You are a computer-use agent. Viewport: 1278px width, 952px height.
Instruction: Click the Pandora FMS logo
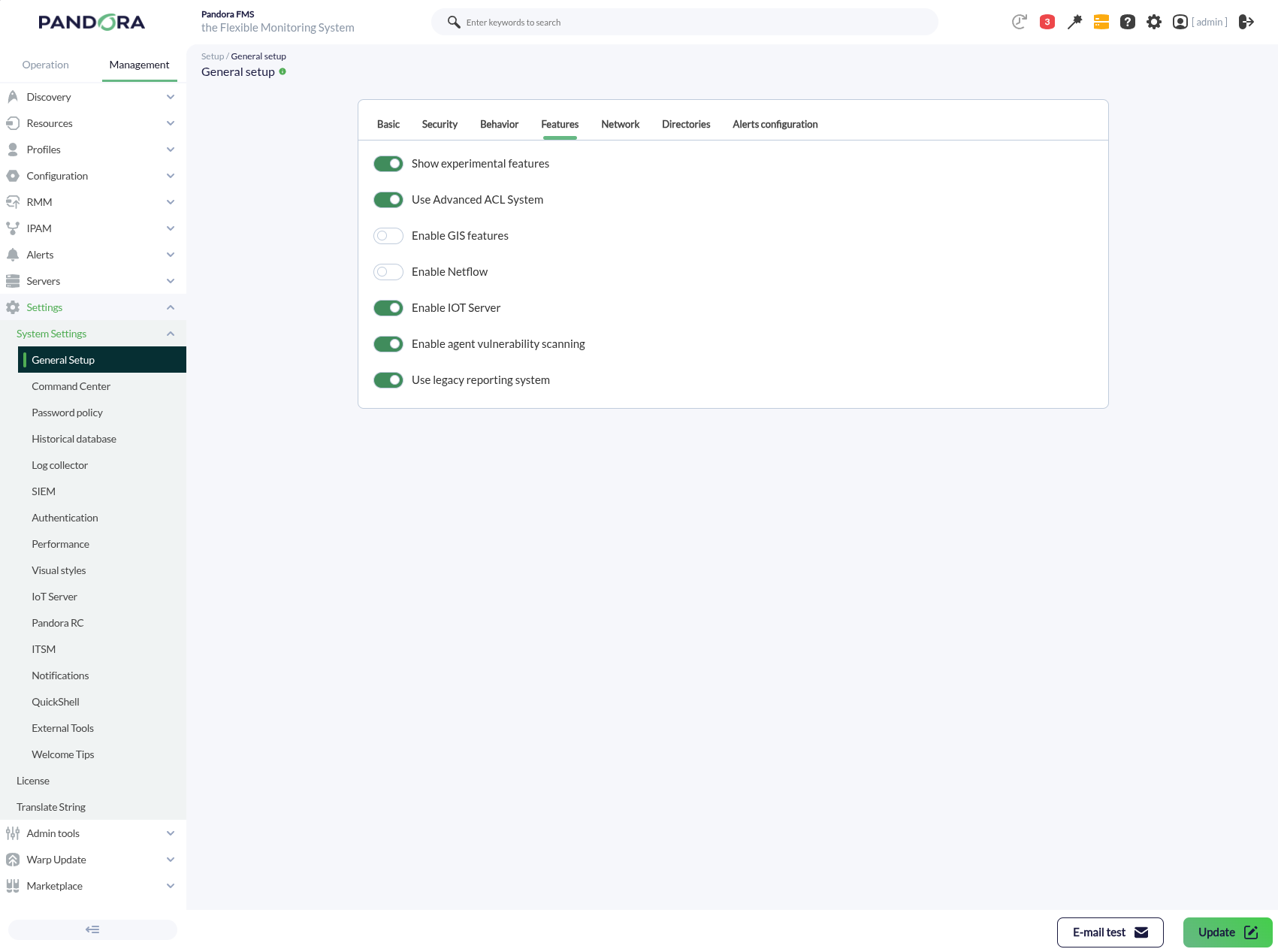pyautogui.click(x=92, y=23)
